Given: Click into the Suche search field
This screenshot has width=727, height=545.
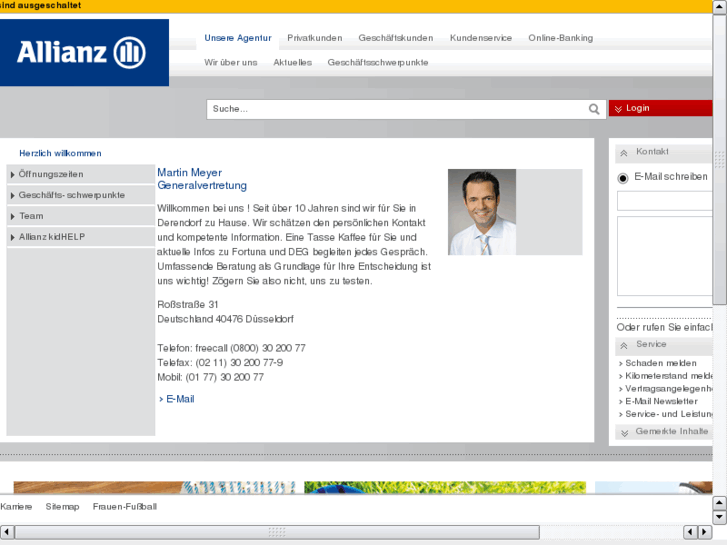Looking at the screenshot, I should click(x=395, y=109).
